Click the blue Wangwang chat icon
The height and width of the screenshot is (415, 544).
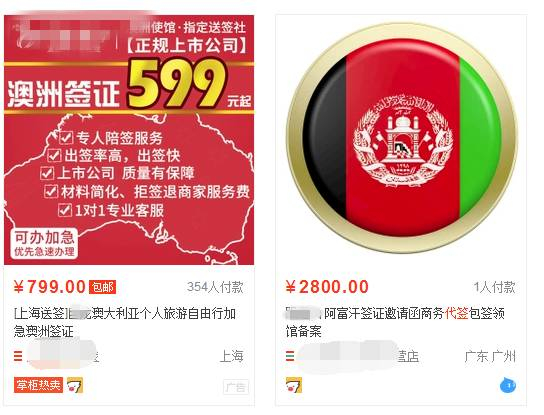508,386
